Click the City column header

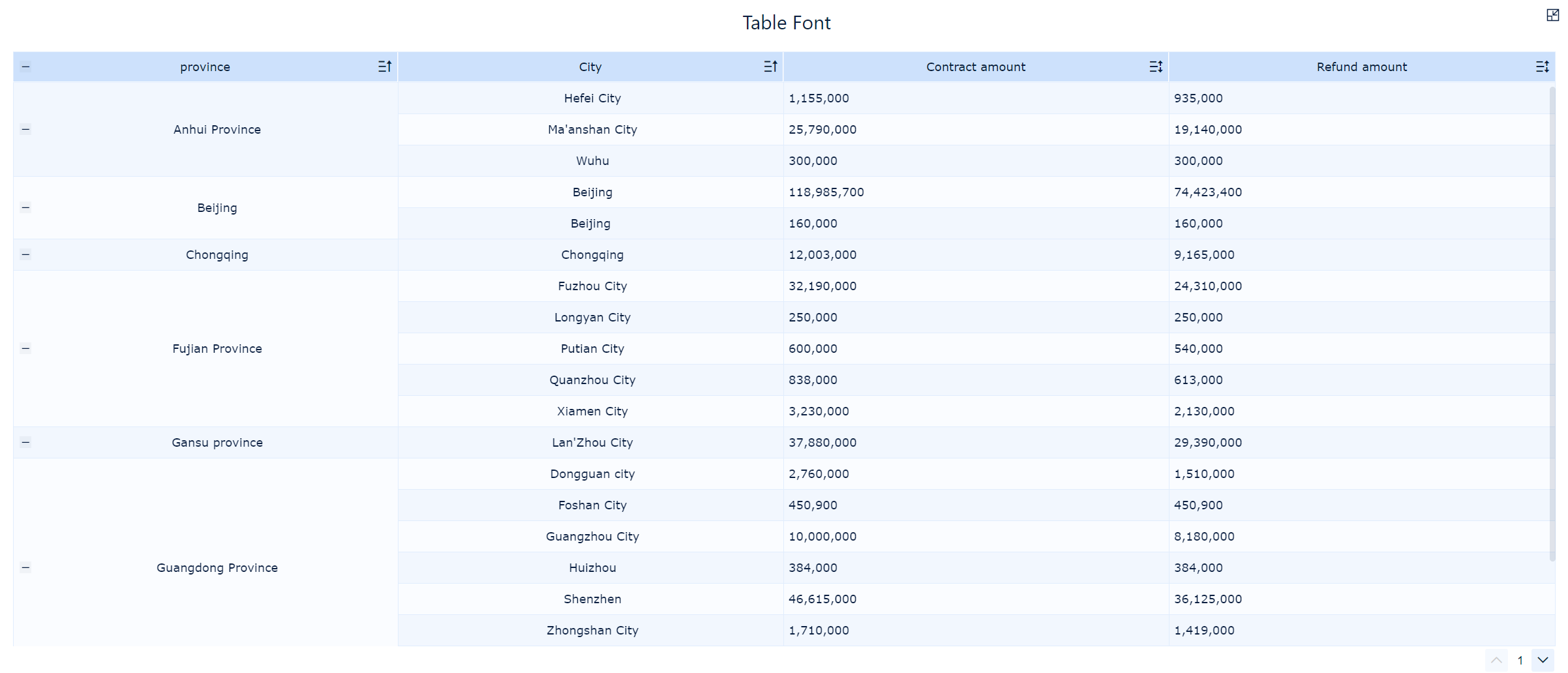point(591,66)
